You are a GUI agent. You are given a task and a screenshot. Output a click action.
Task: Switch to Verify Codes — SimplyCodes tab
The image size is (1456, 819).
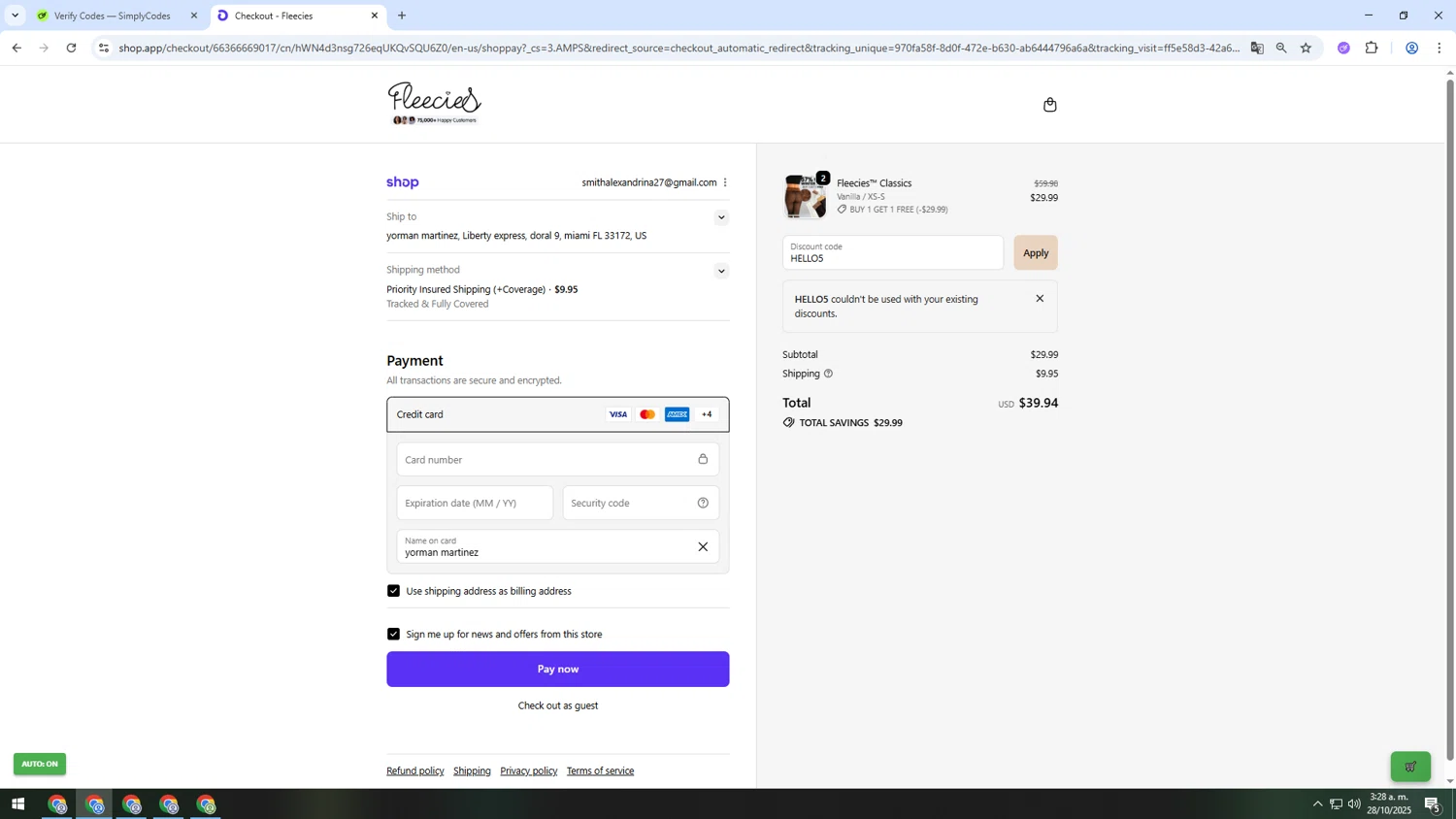coord(113,16)
